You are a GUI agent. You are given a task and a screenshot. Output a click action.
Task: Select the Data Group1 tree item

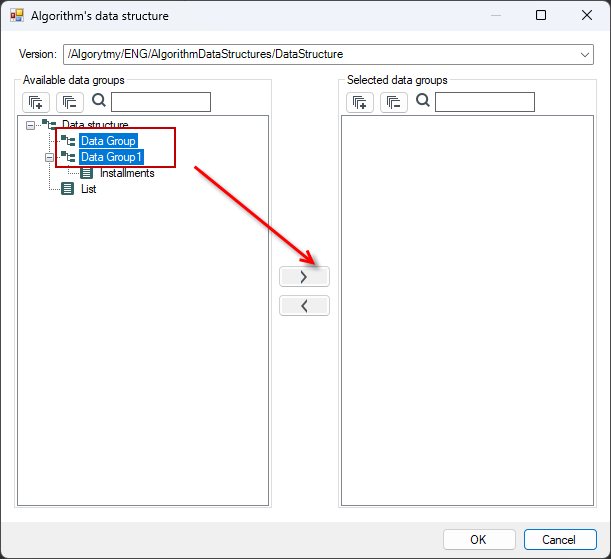pyautogui.click(x=111, y=157)
